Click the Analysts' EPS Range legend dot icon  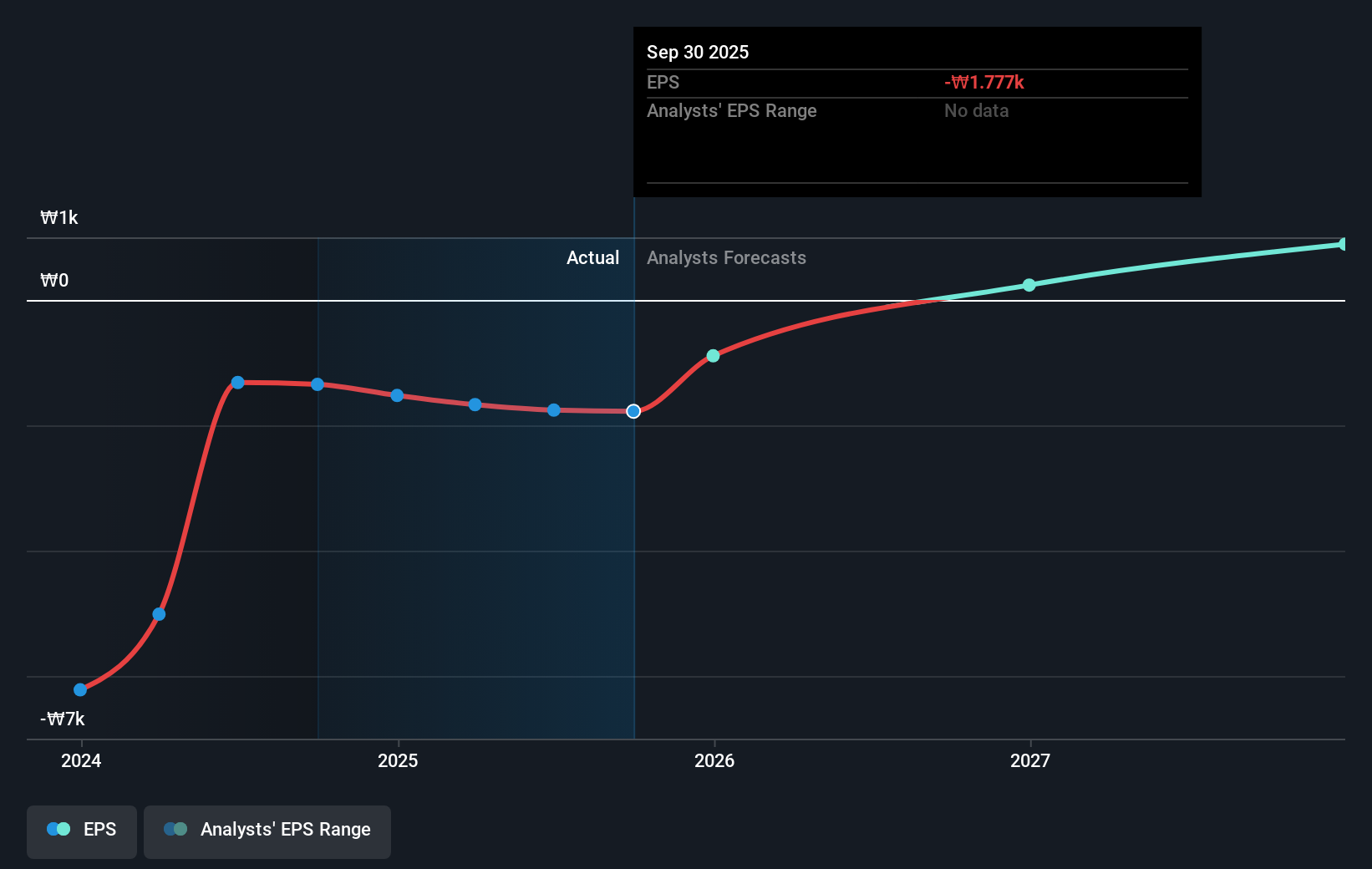coord(174,828)
